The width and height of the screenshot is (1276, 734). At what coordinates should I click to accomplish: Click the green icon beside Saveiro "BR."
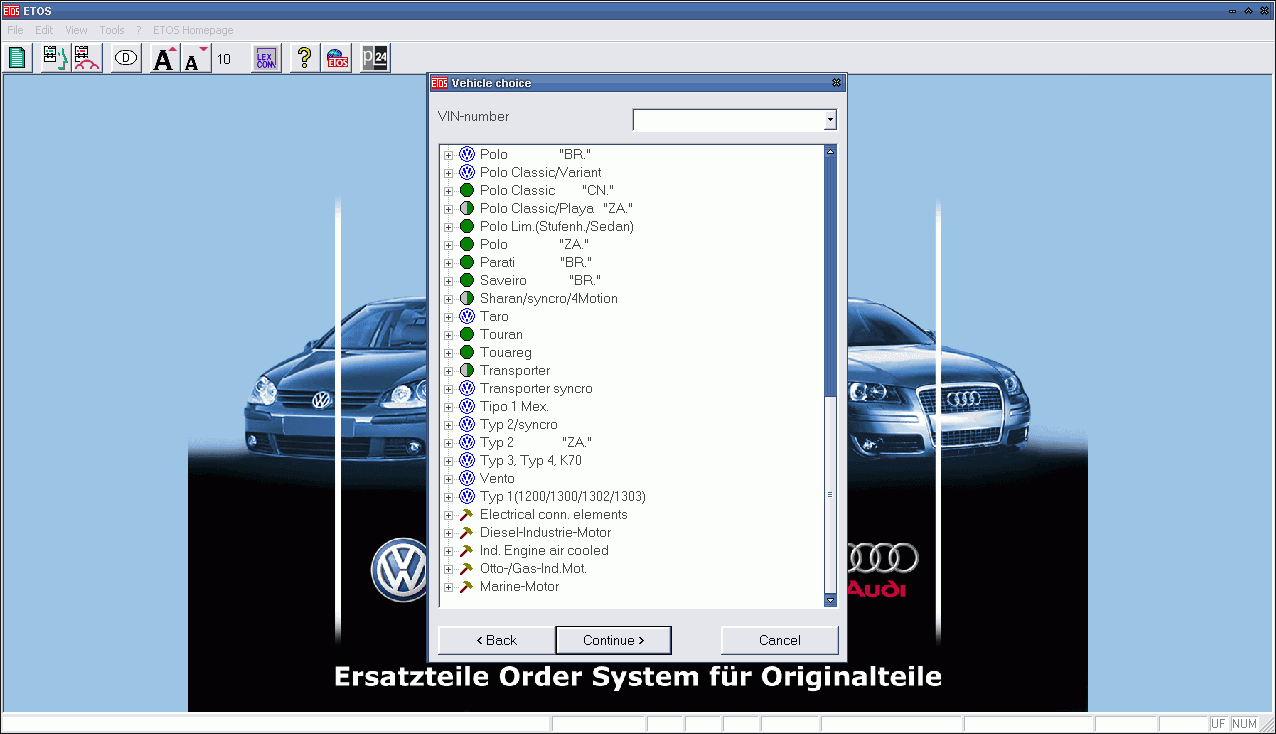466,280
